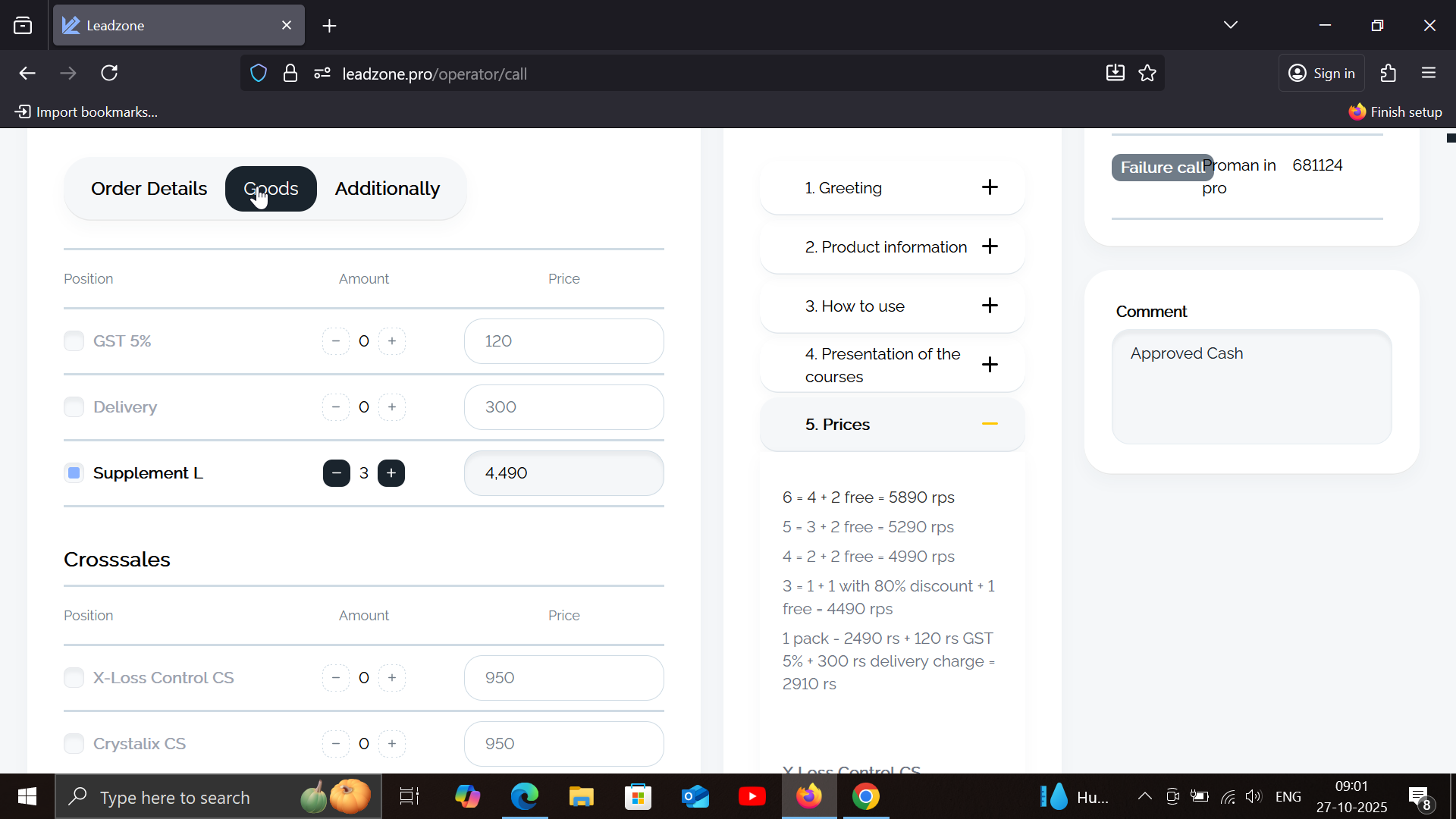Viewport: 1456px width, 819px height.
Task: Increase Supplement L amount with plus button
Action: pyautogui.click(x=391, y=473)
